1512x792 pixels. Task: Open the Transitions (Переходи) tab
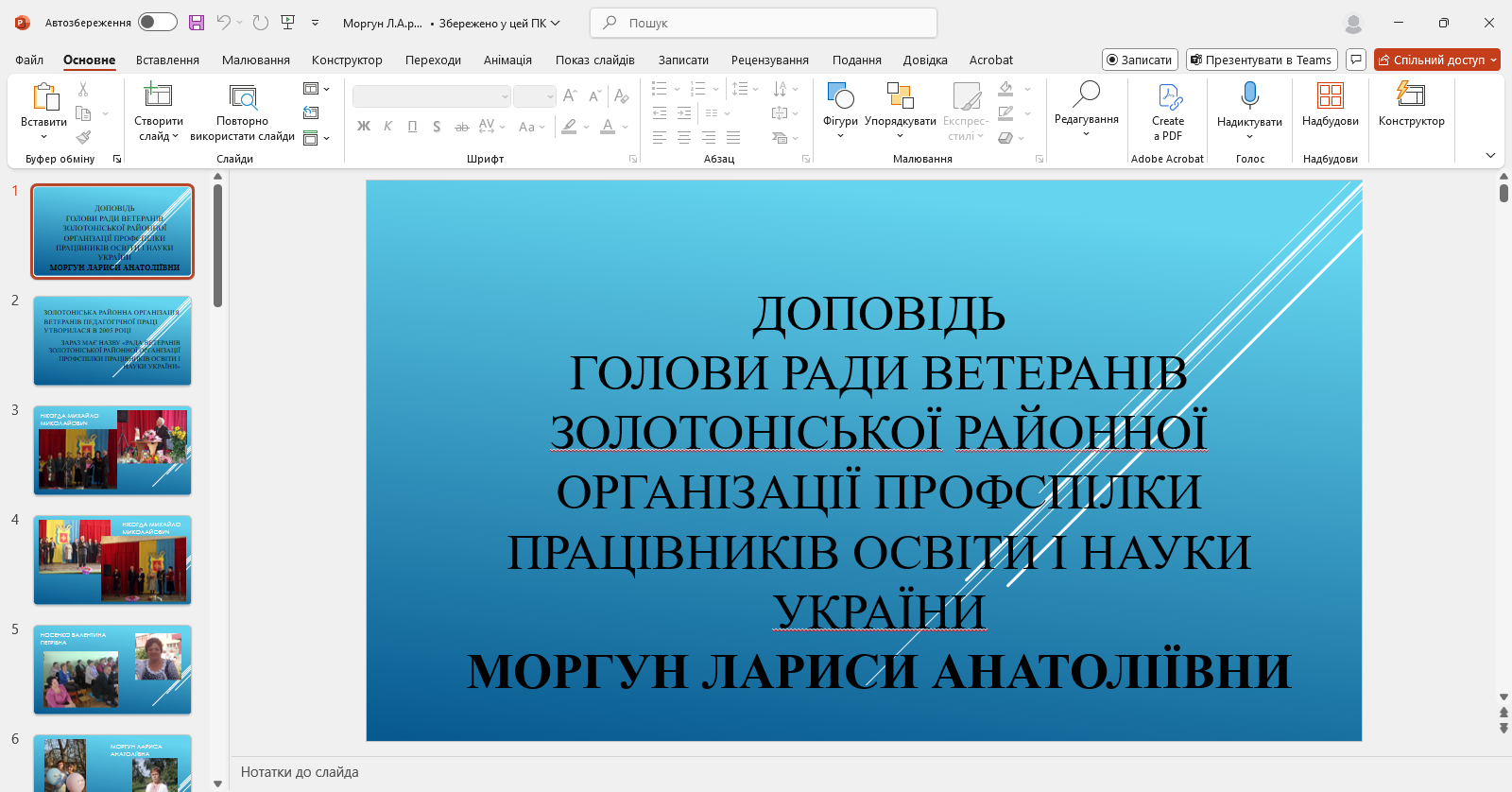point(433,60)
